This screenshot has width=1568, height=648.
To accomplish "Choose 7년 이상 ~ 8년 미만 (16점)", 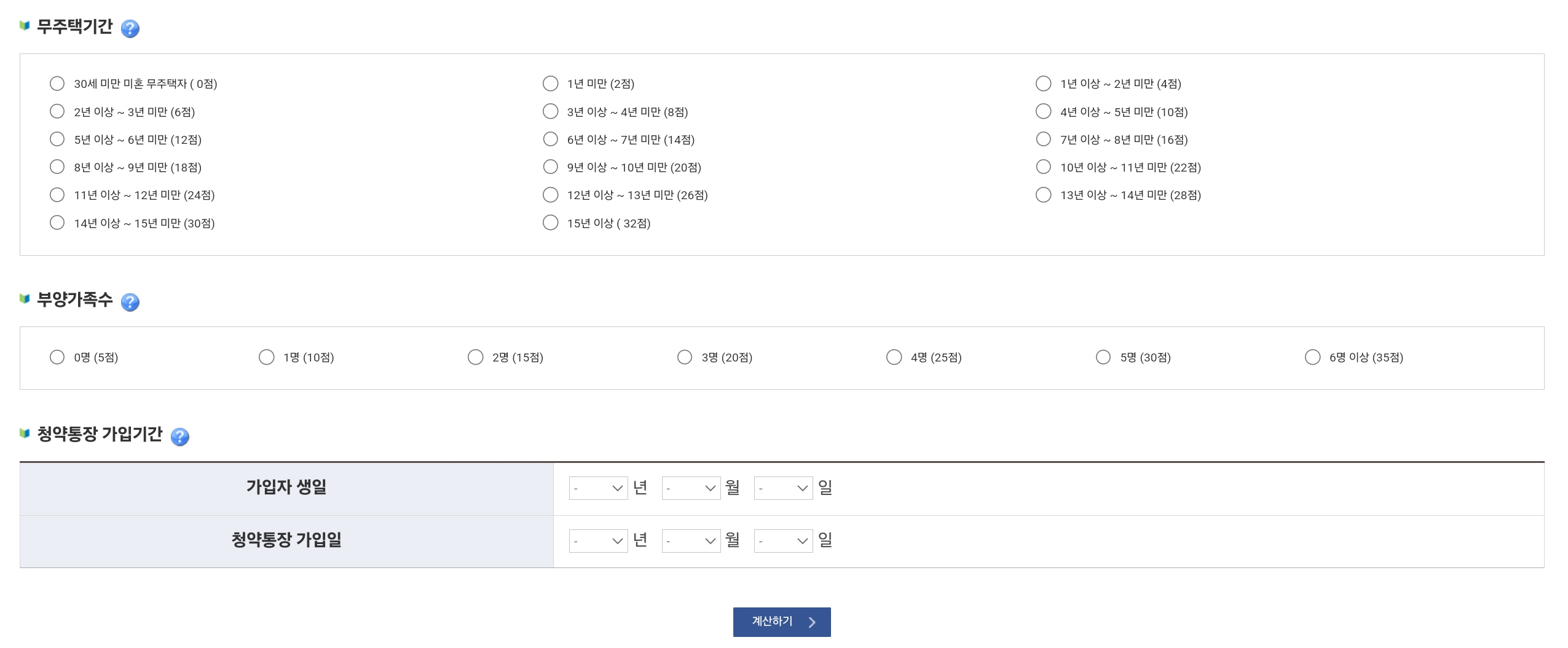I will coord(1043,140).
